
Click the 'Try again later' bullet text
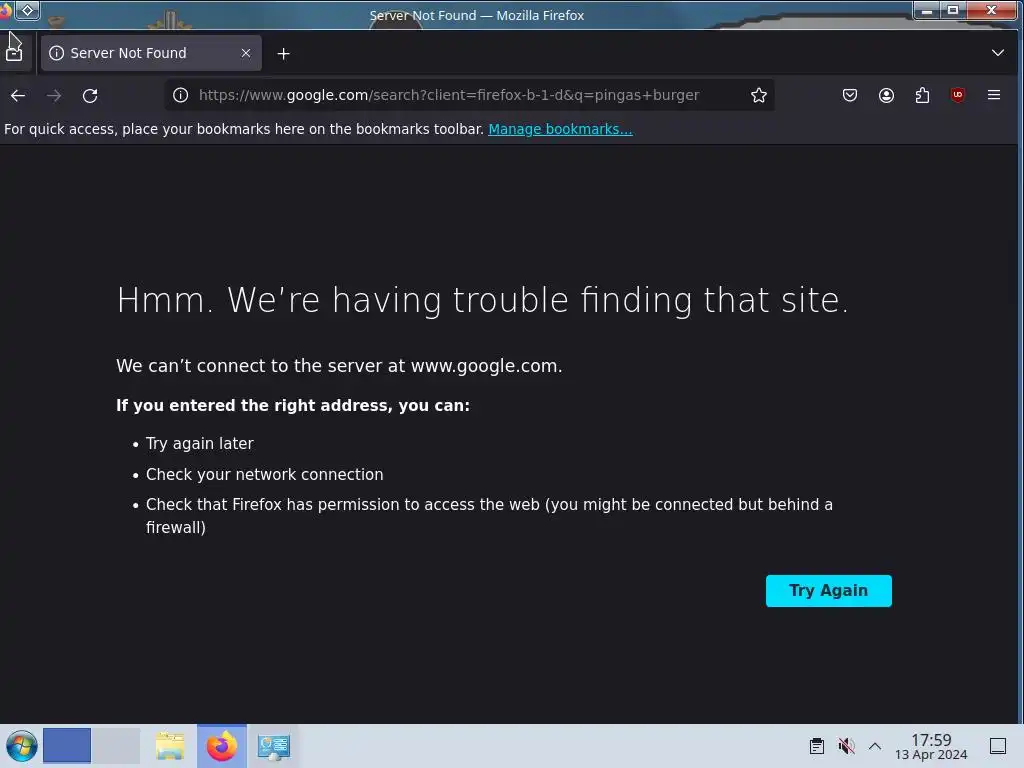[x=199, y=443]
